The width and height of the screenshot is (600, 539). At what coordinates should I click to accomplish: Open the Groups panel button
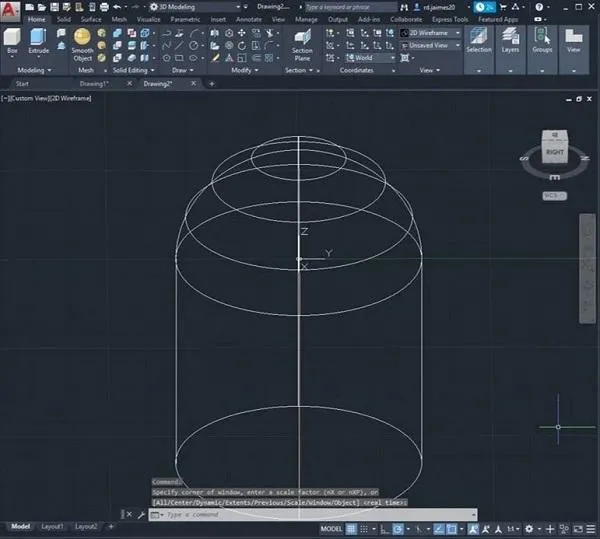coord(542,42)
